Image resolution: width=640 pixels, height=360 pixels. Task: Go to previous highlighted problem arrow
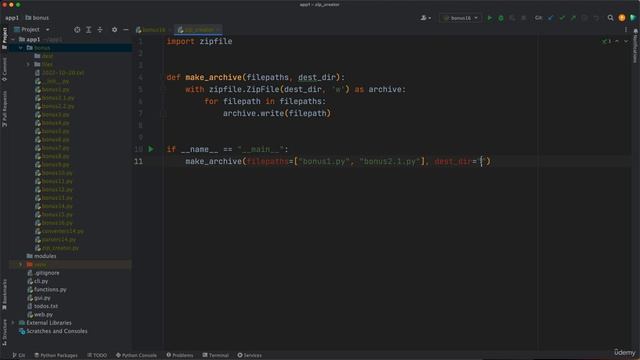point(617,41)
